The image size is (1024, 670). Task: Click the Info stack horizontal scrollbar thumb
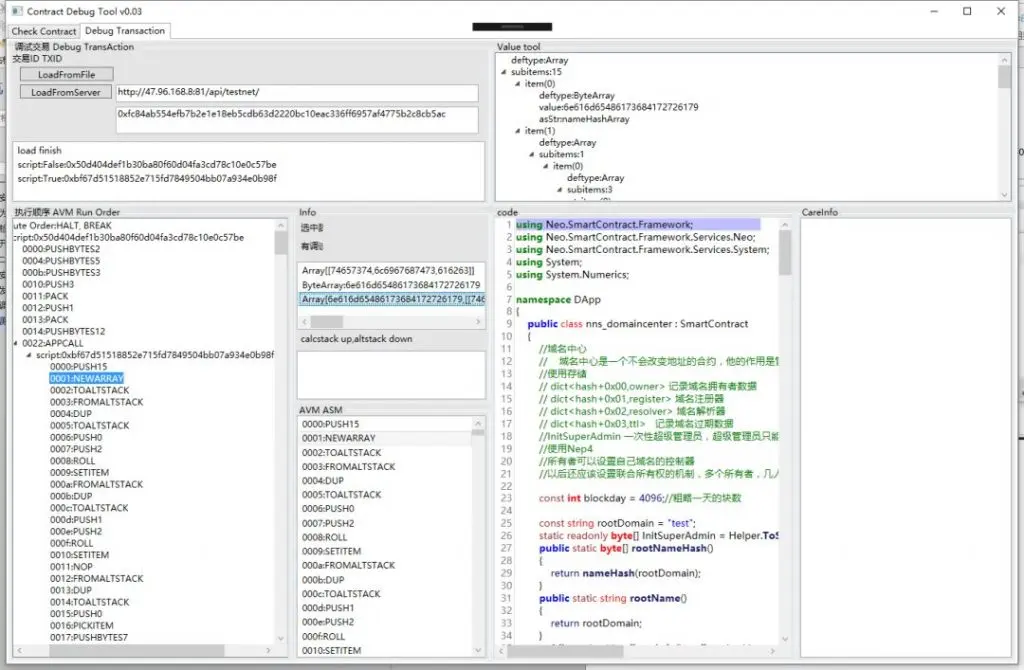[327, 322]
